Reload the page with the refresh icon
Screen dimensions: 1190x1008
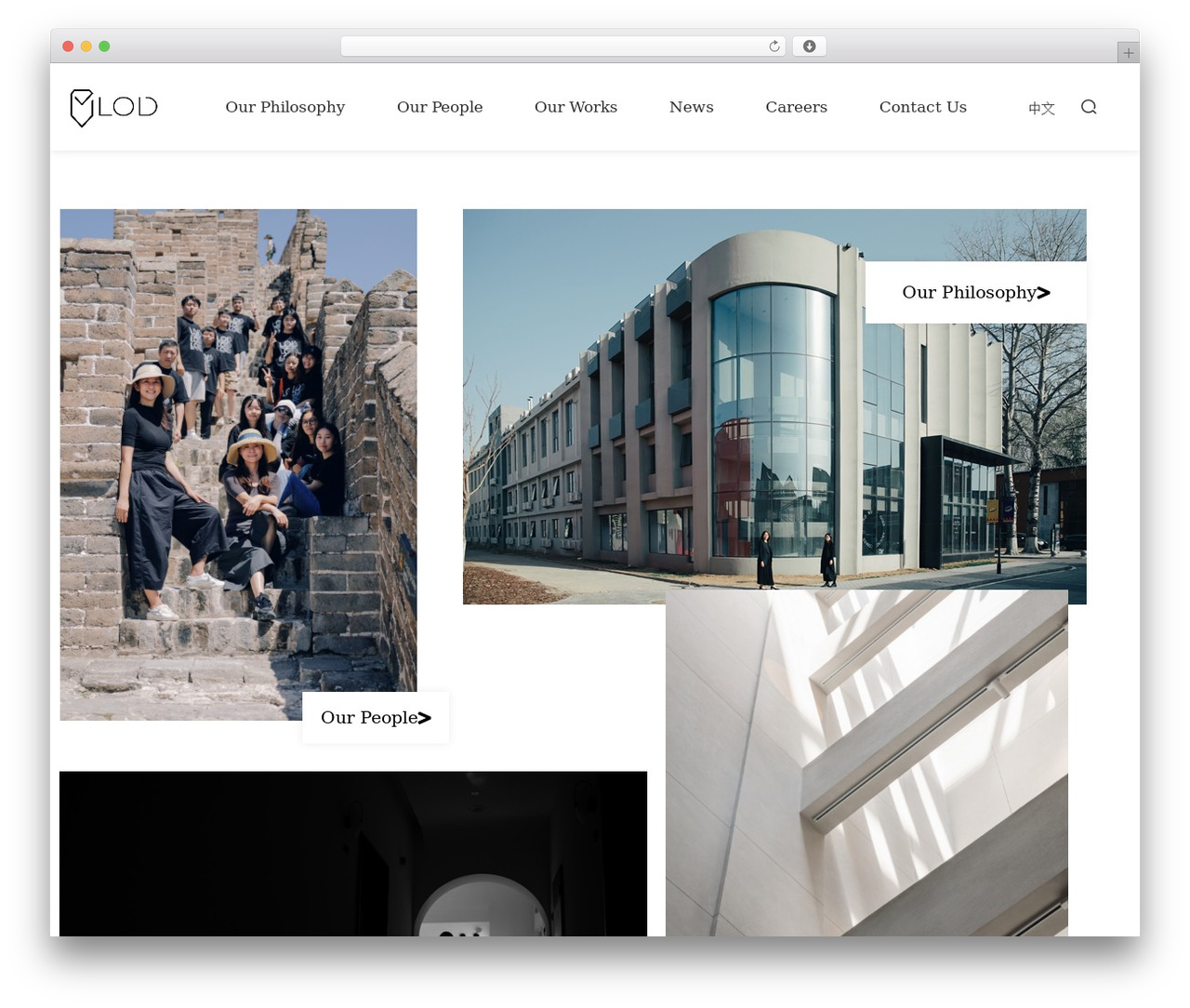pos(773,46)
